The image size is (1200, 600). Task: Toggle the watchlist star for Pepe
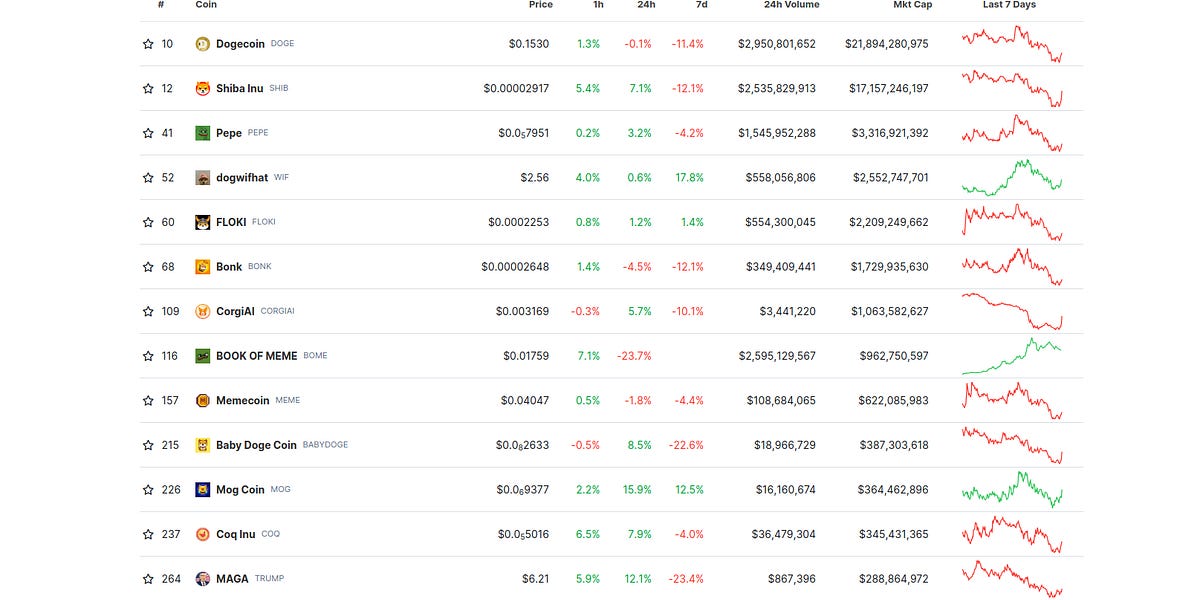click(x=147, y=132)
